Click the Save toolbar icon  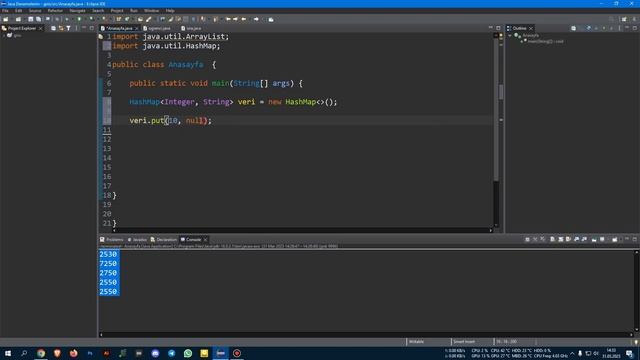pos(31,19)
